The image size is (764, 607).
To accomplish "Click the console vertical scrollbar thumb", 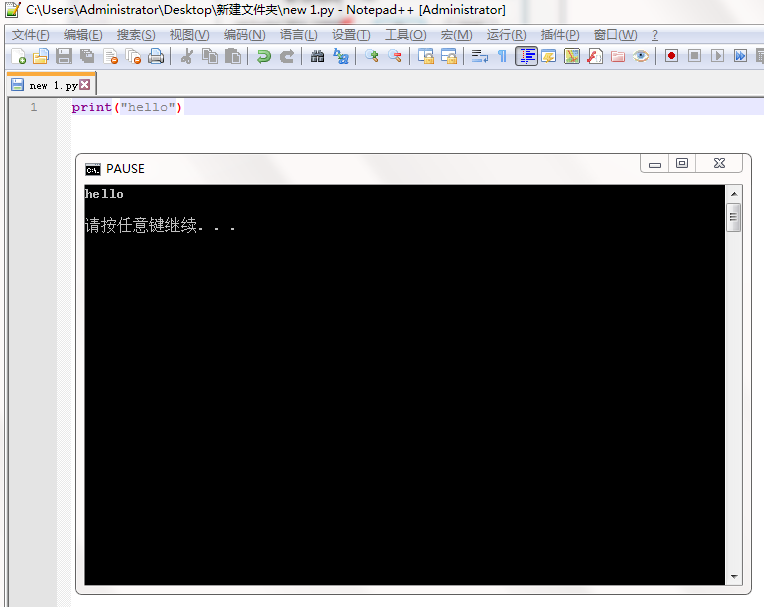I will [x=734, y=218].
